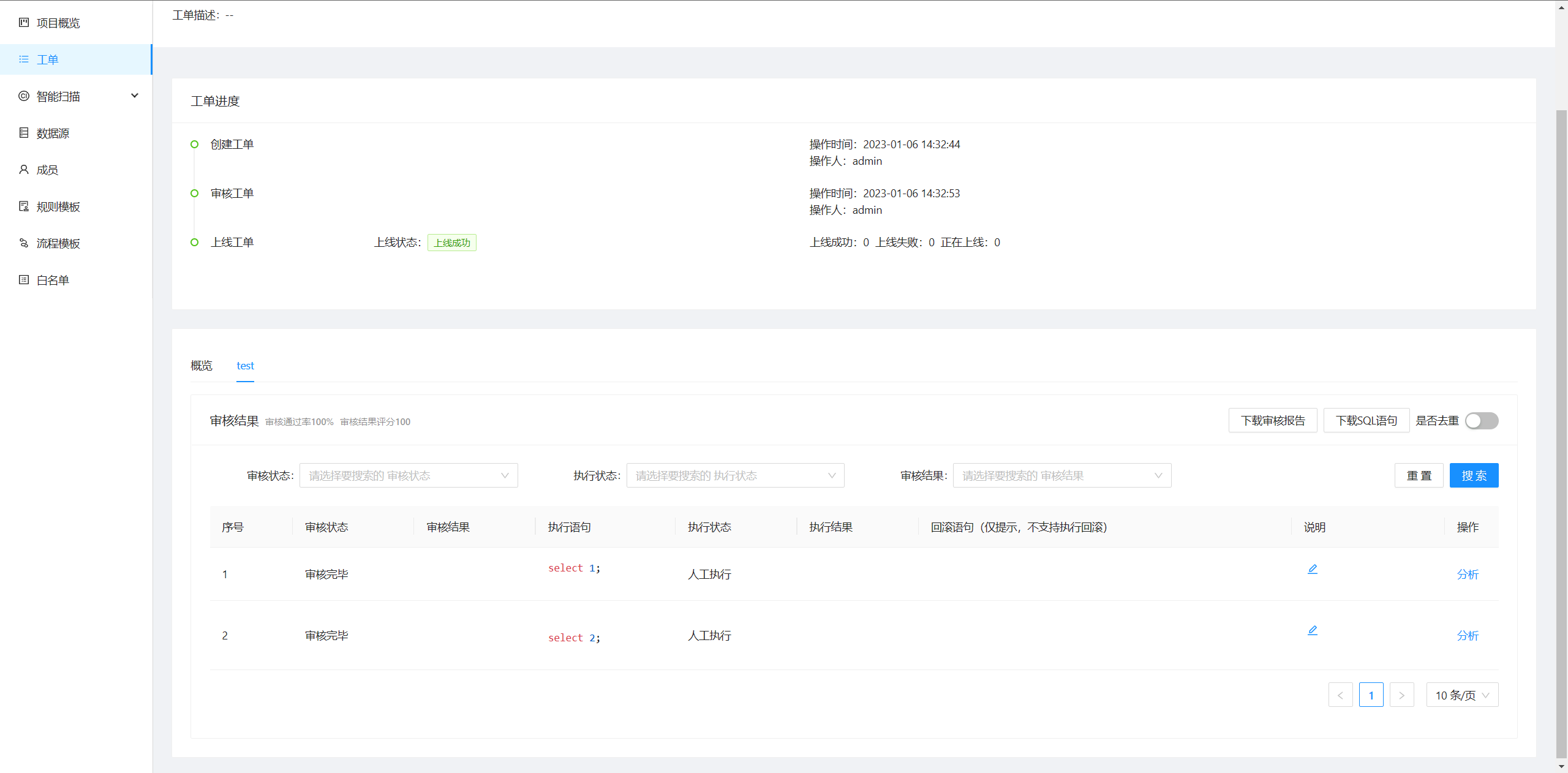Click the 'select 2;' SQL statement
This screenshot has height=773, width=1568.
574,638
